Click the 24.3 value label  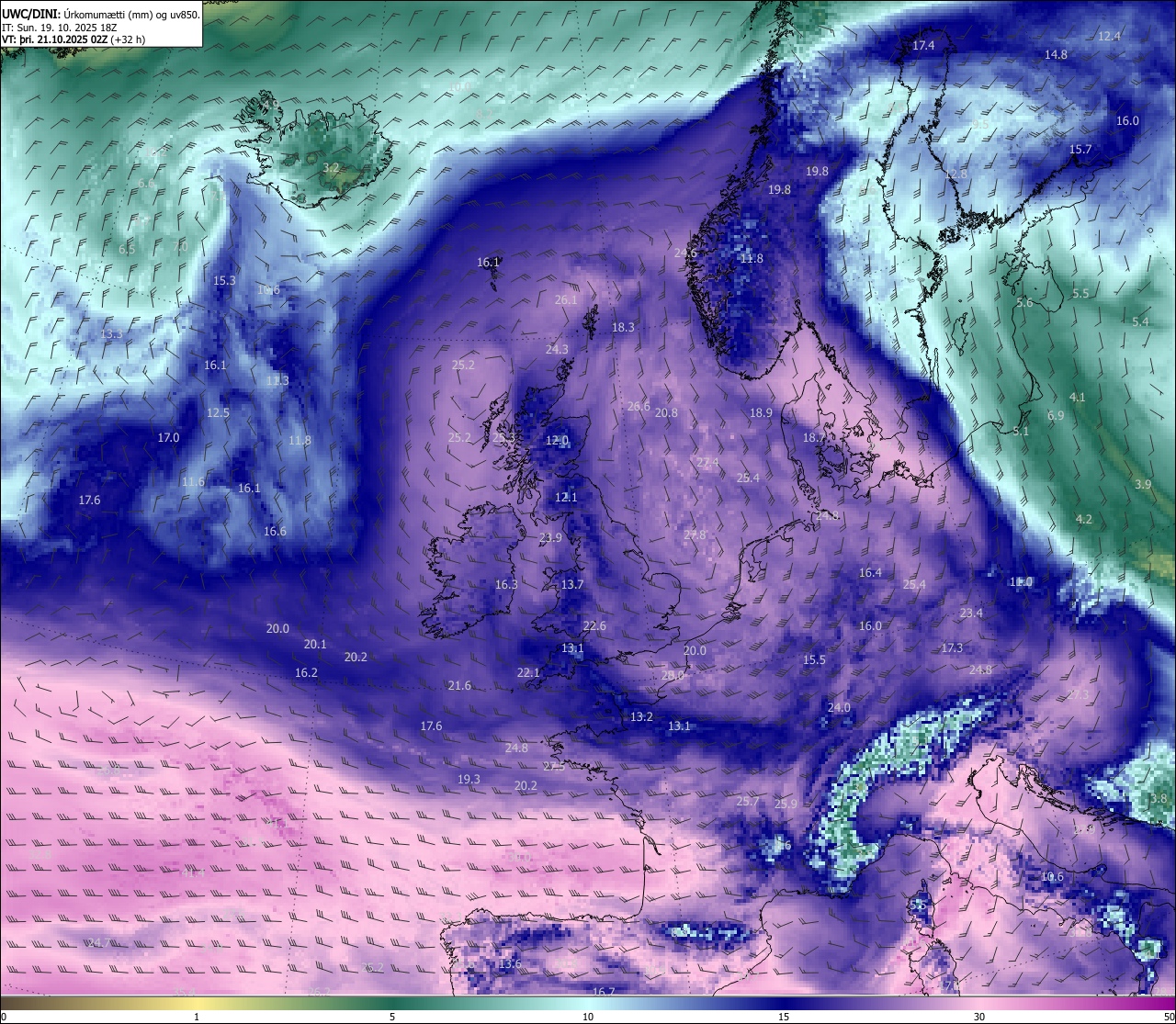(x=557, y=350)
